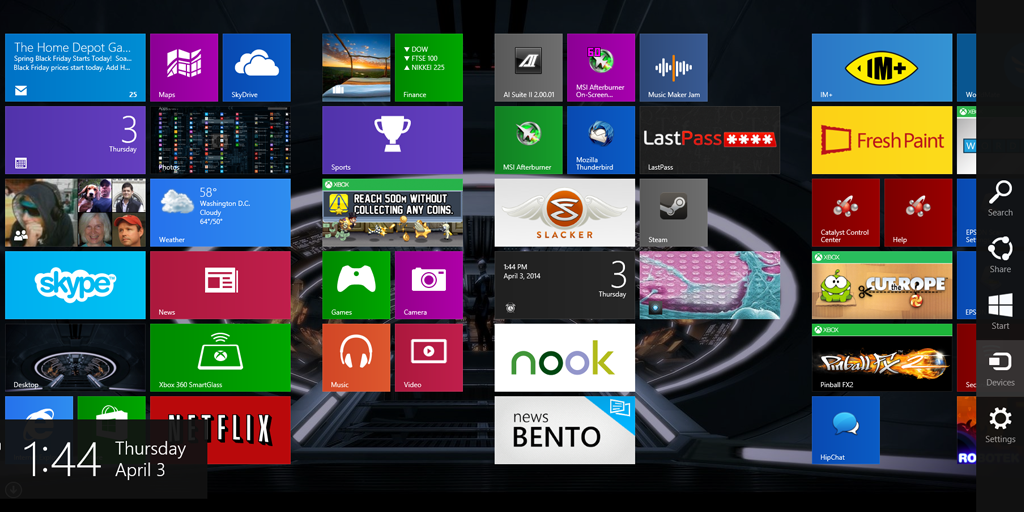Open the Video tile
This screenshot has height=512, width=1024.
(428, 358)
